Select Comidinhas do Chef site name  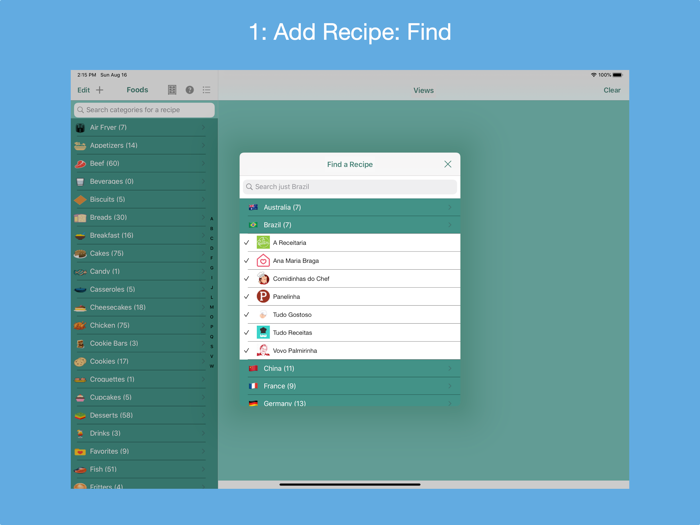click(x=301, y=279)
